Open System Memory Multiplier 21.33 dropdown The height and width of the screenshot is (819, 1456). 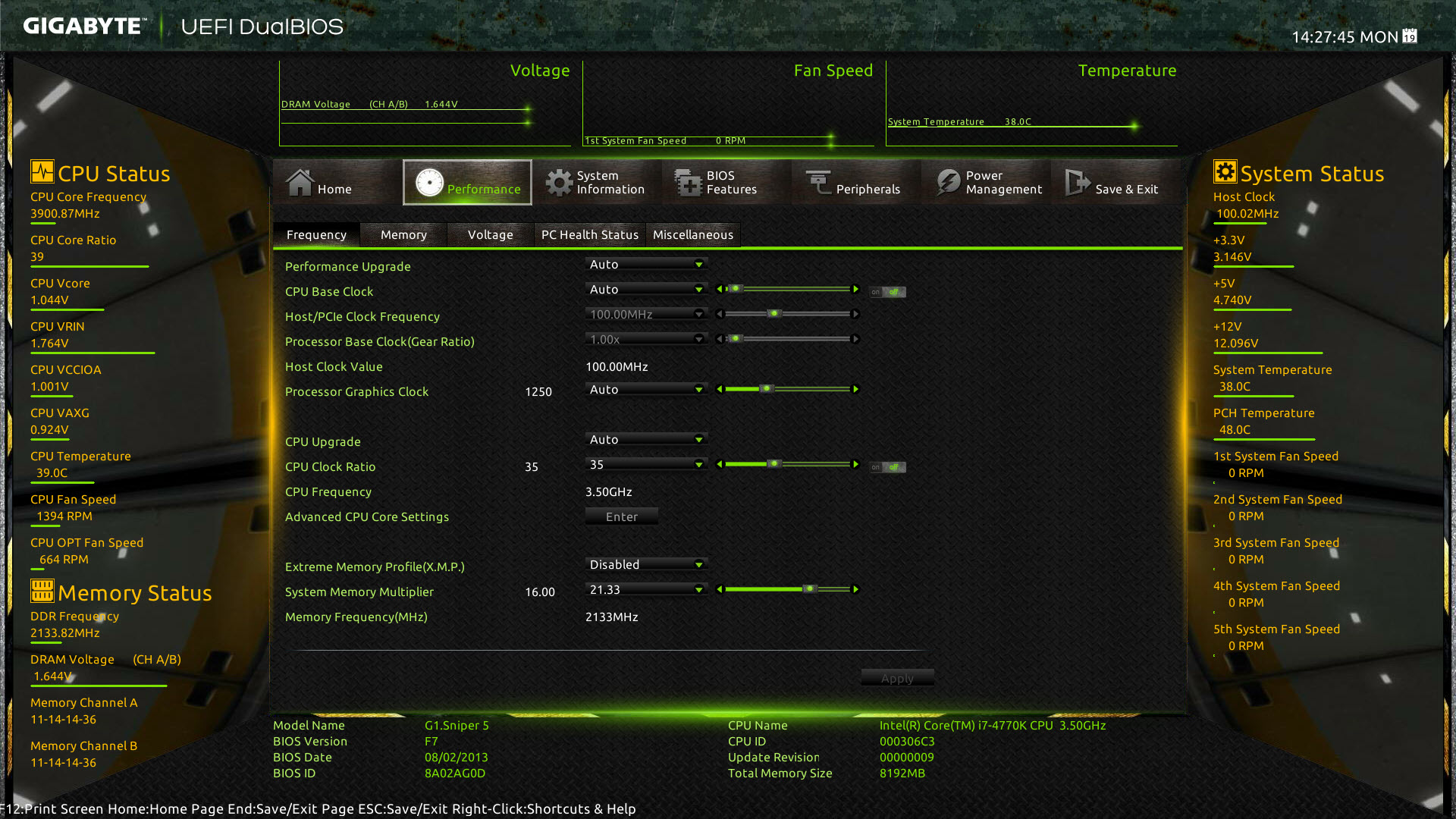[x=646, y=589]
